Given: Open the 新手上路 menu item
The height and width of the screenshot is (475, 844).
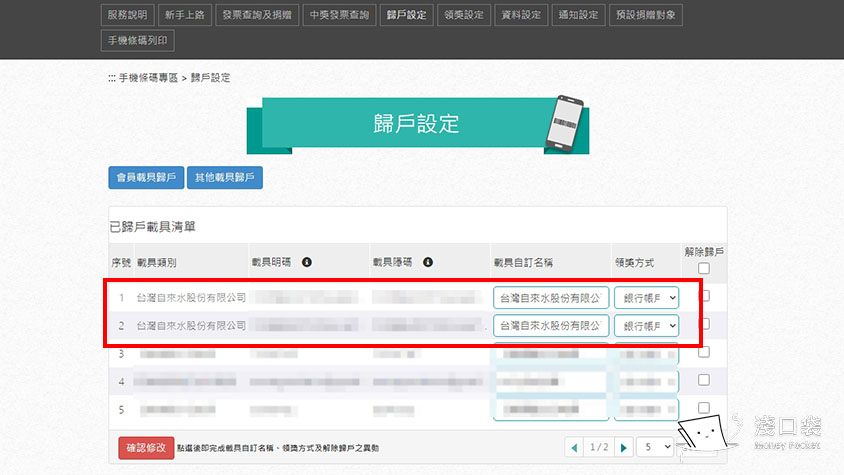Looking at the screenshot, I should [x=185, y=15].
